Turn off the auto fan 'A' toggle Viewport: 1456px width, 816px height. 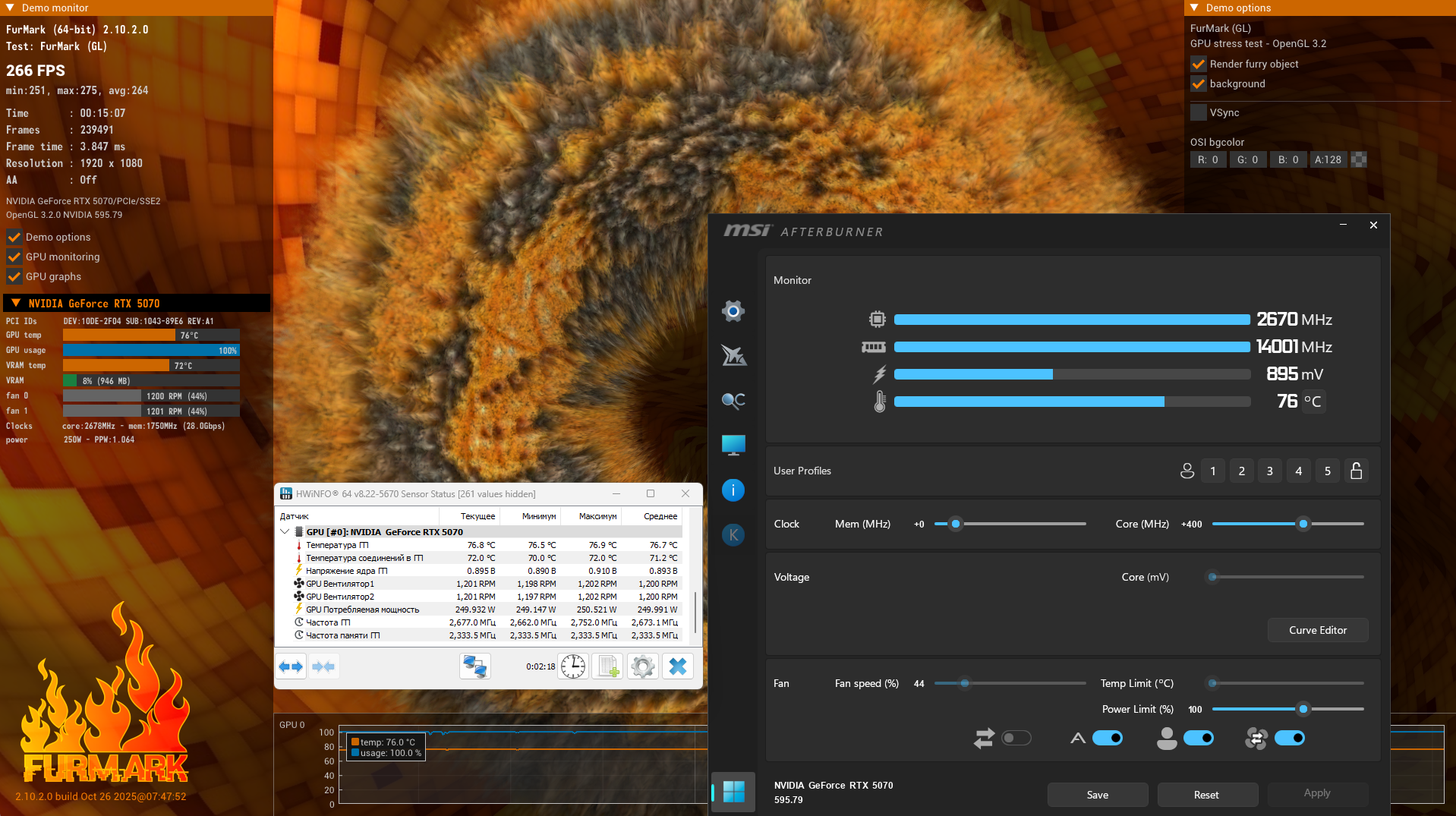1108,738
